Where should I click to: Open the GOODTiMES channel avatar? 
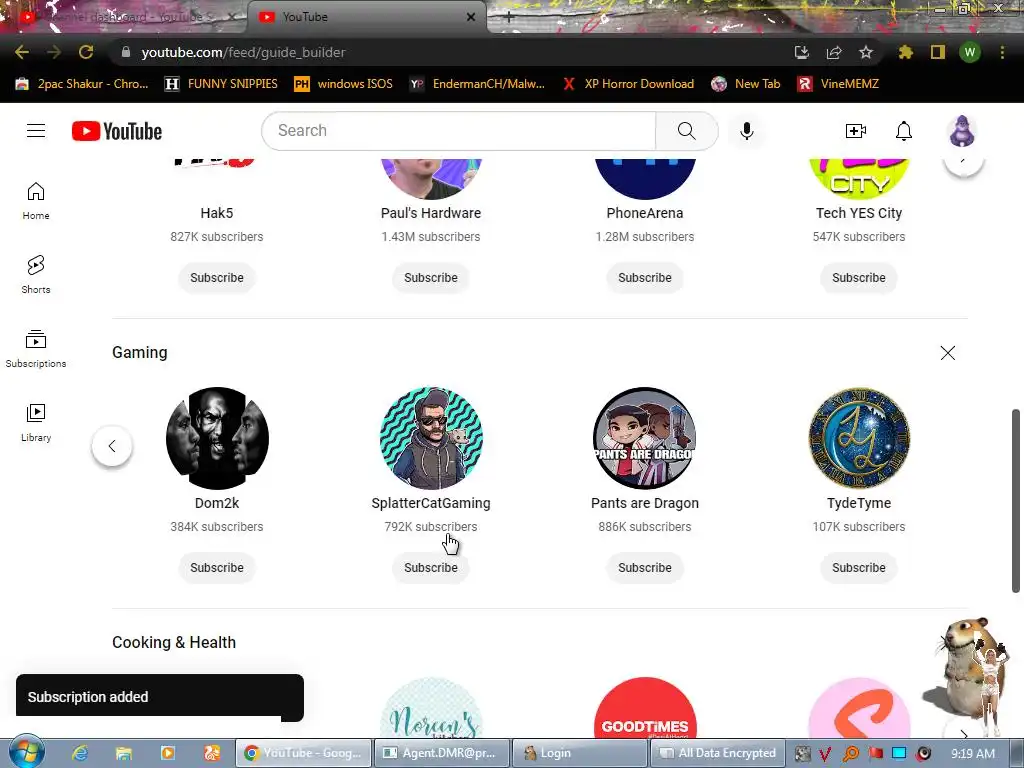click(645, 709)
